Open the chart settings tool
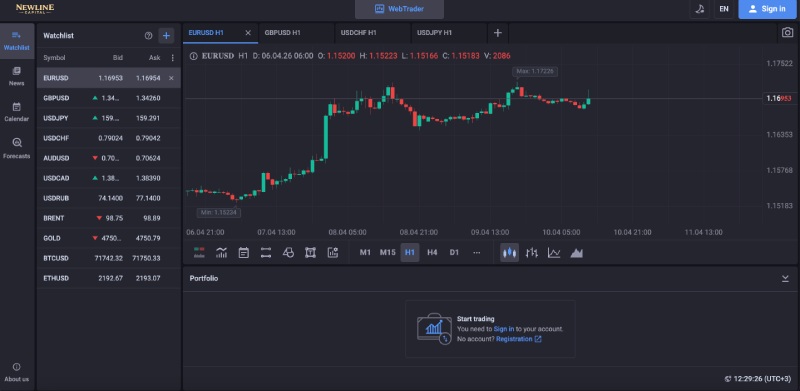This screenshot has width=800, height=391. (x=333, y=252)
